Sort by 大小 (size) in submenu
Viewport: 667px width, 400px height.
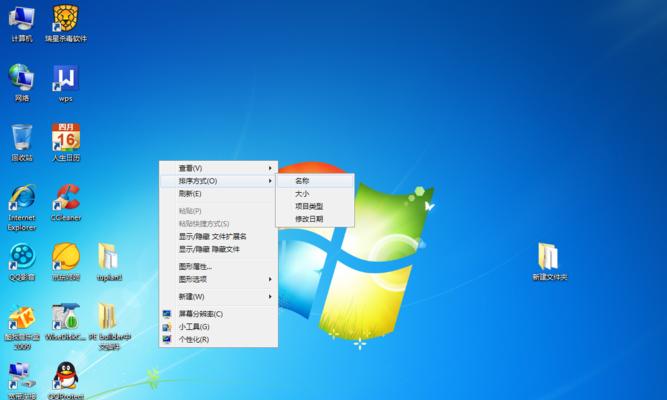315,194
